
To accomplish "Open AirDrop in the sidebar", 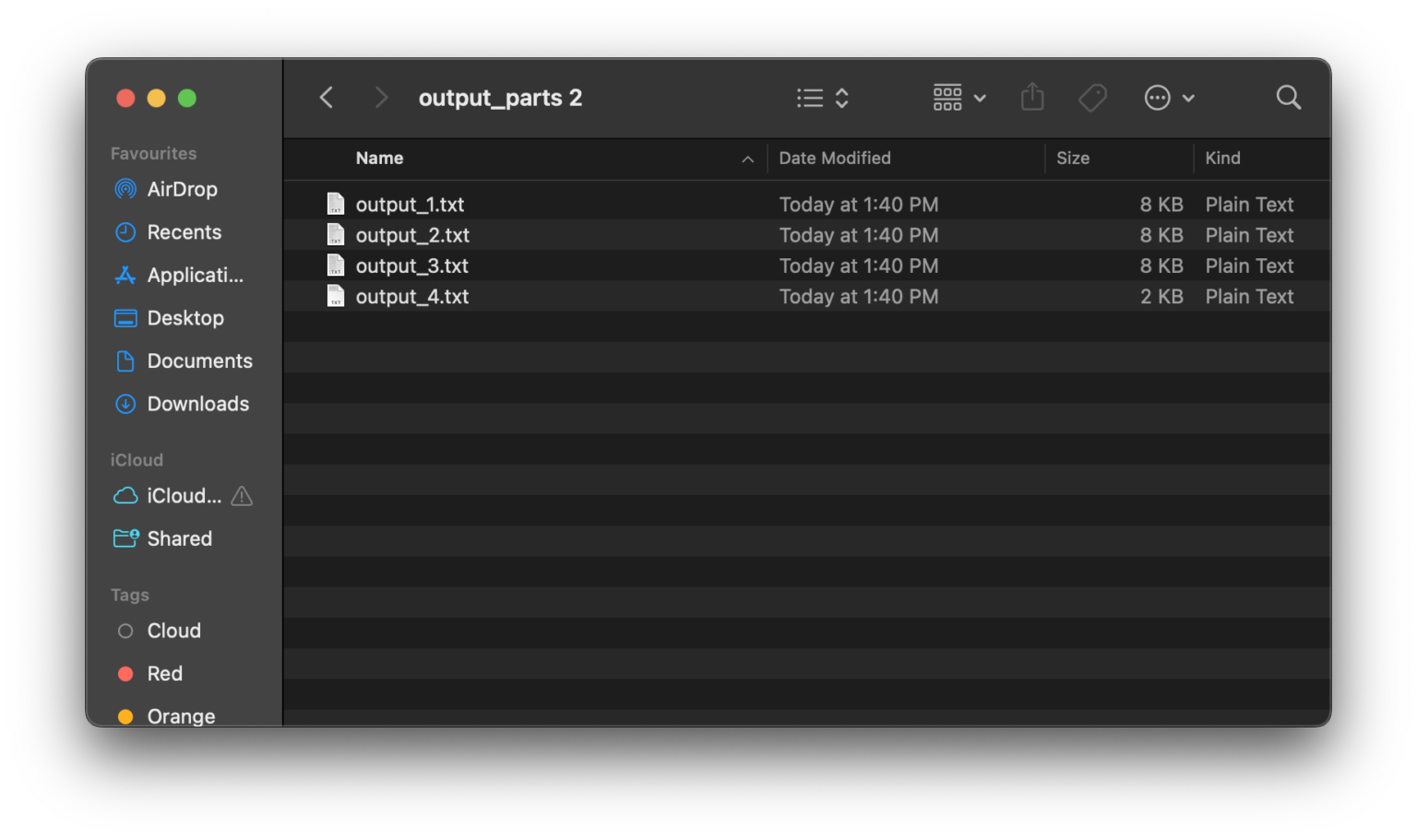I will 182,189.
